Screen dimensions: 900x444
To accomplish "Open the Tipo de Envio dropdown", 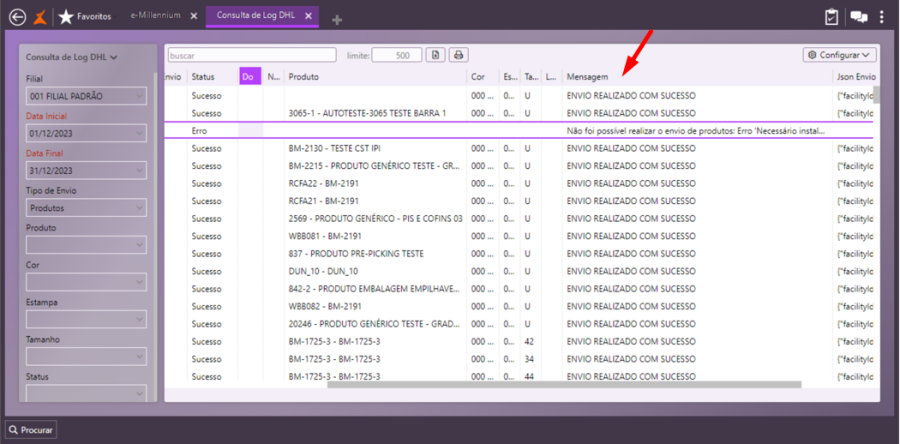I will click(86, 208).
